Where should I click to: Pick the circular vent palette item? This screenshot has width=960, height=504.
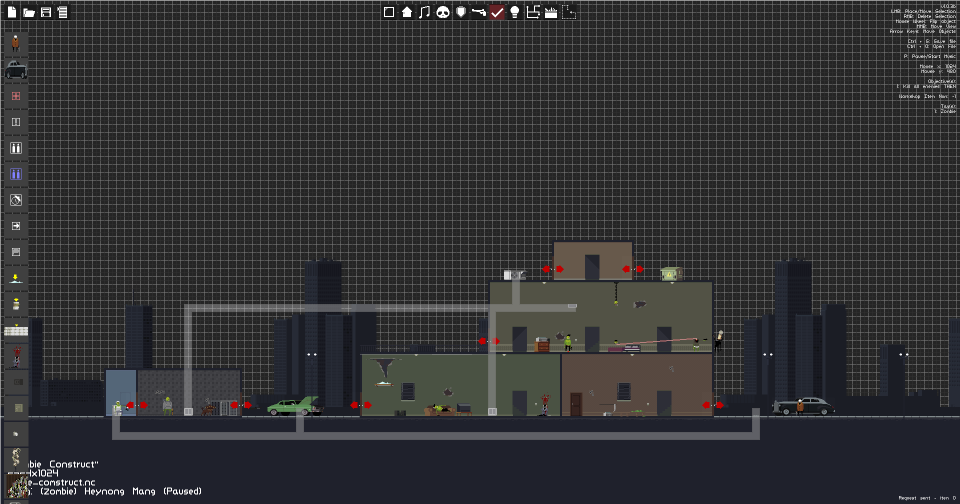tap(16, 200)
